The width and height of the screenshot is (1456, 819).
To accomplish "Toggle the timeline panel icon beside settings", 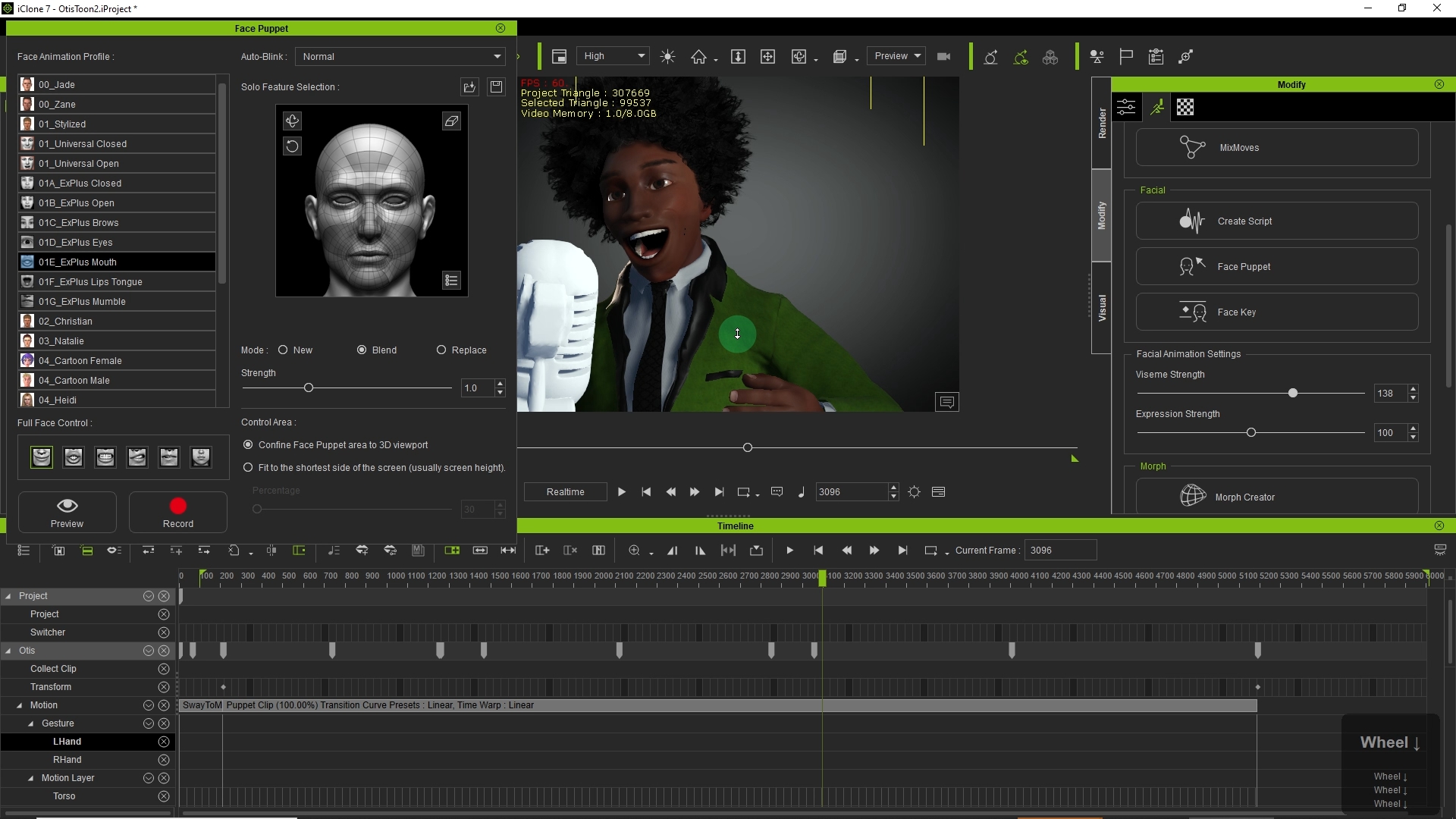I will [938, 491].
